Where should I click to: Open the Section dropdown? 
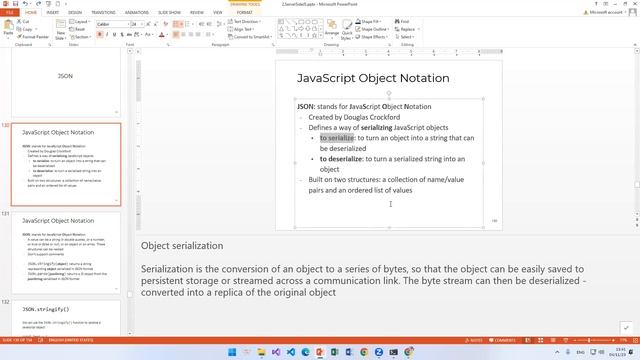coord(80,37)
